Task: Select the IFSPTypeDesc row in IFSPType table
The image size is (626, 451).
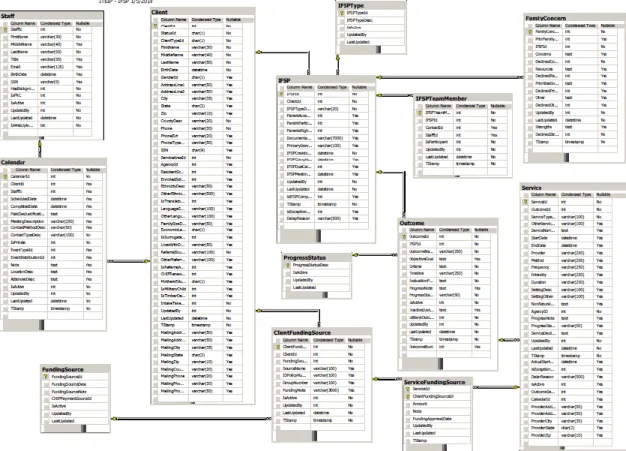Action: 371,20
